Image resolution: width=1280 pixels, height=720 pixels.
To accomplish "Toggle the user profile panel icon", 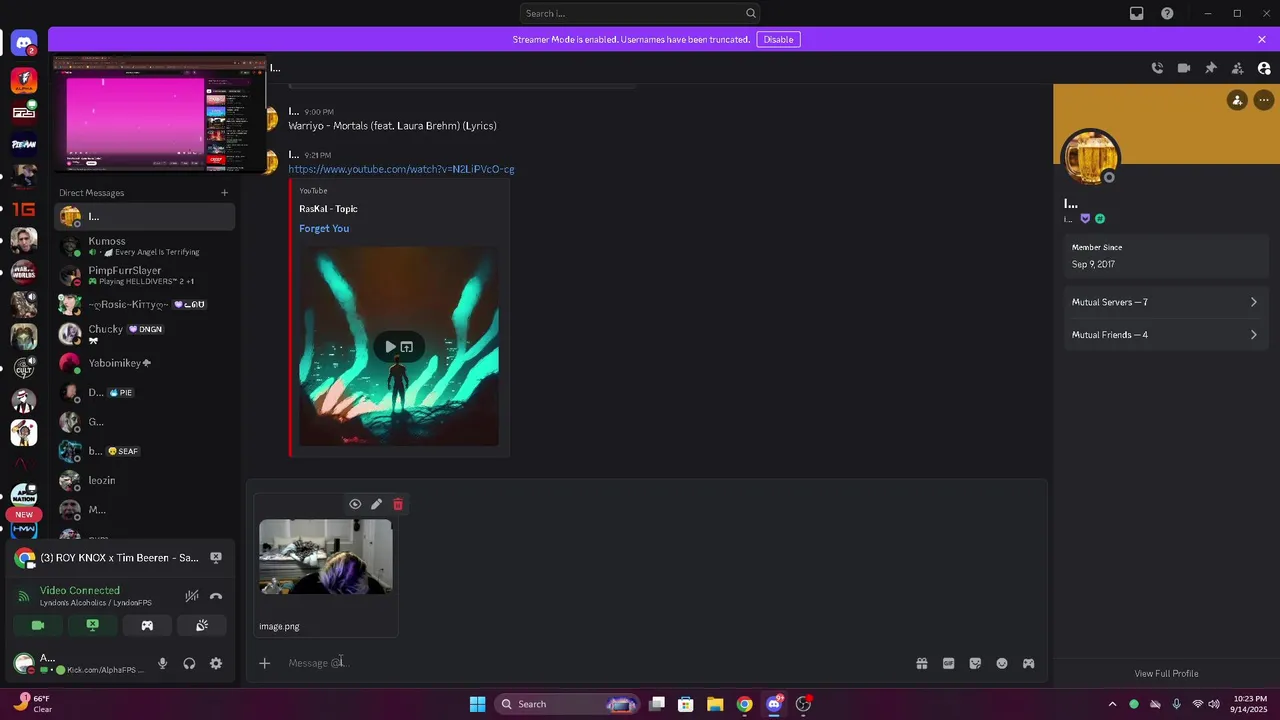I will click(x=1264, y=68).
